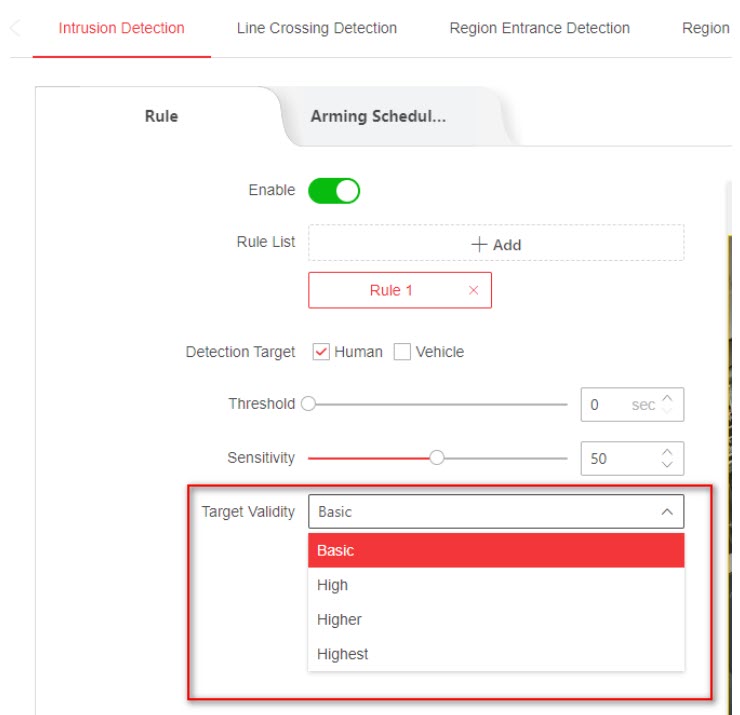Click the Sensitivity slider handle
The width and height of the screenshot is (740, 715).
click(x=436, y=458)
